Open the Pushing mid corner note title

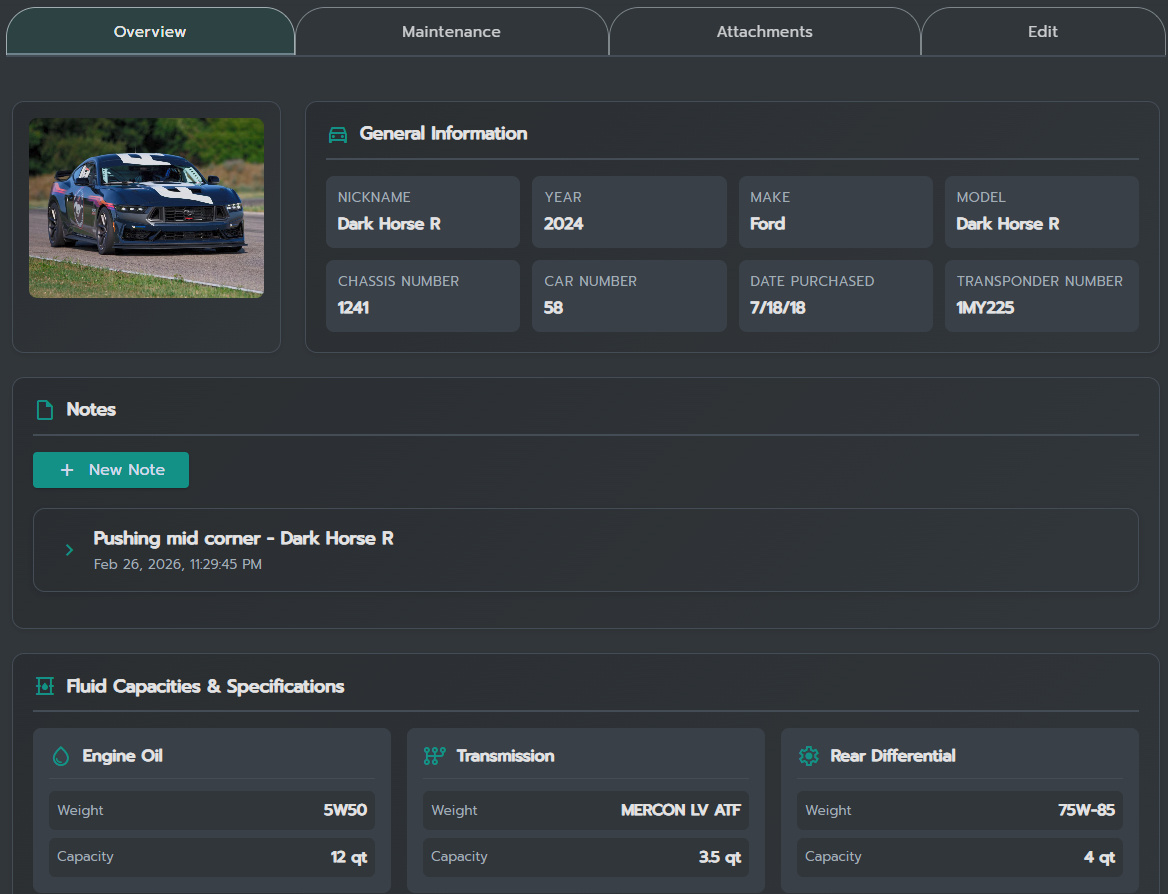pos(243,539)
